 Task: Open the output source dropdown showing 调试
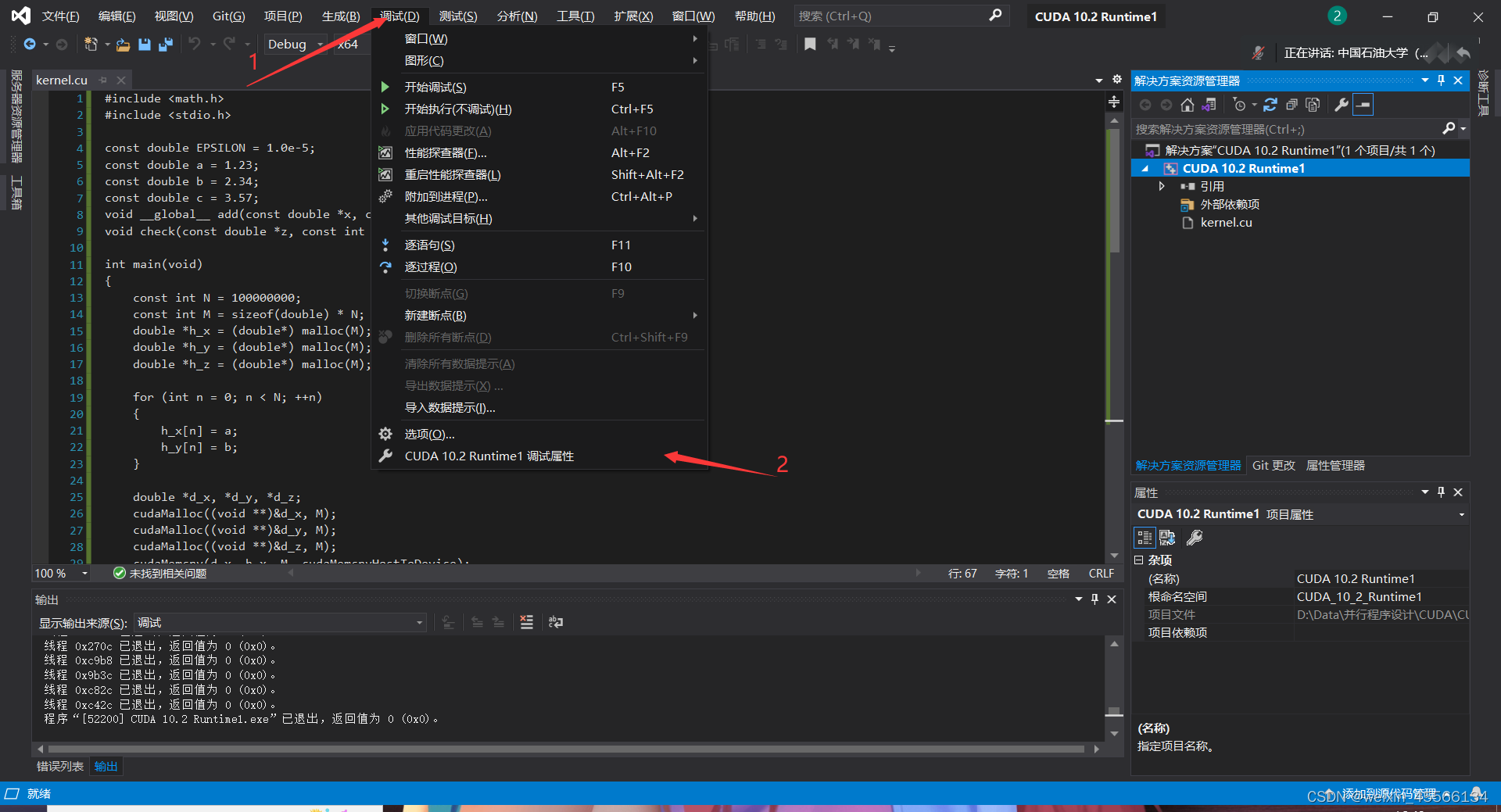[280, 623]
